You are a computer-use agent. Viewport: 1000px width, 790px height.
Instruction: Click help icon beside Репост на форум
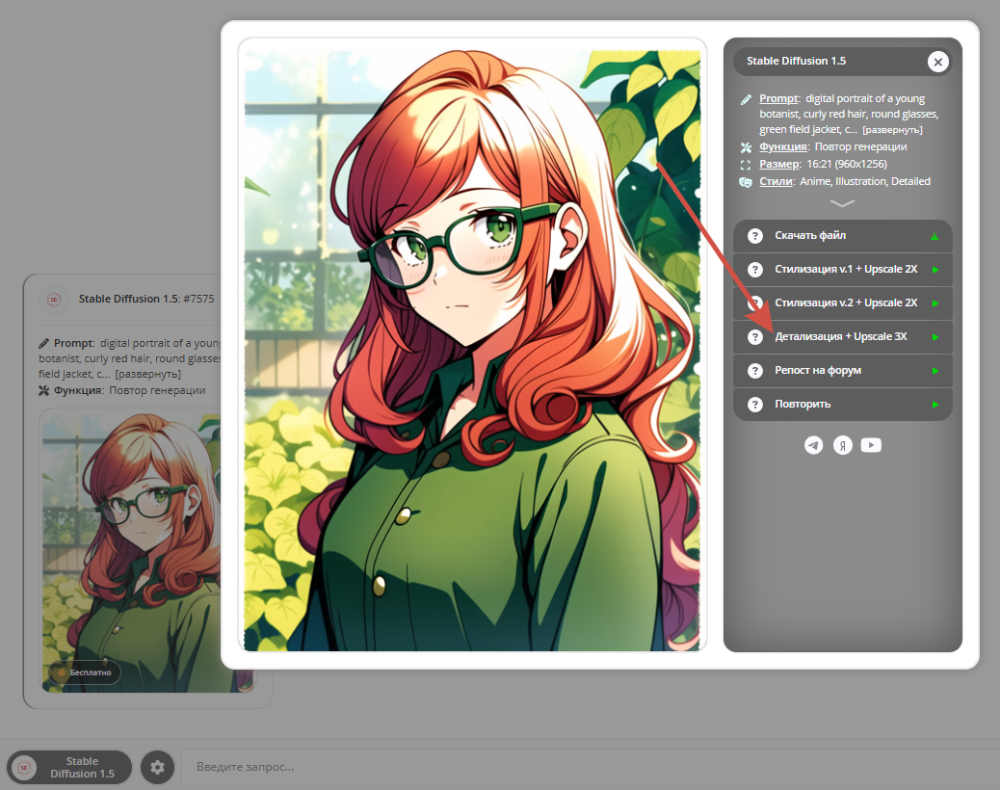coord(755,370)
